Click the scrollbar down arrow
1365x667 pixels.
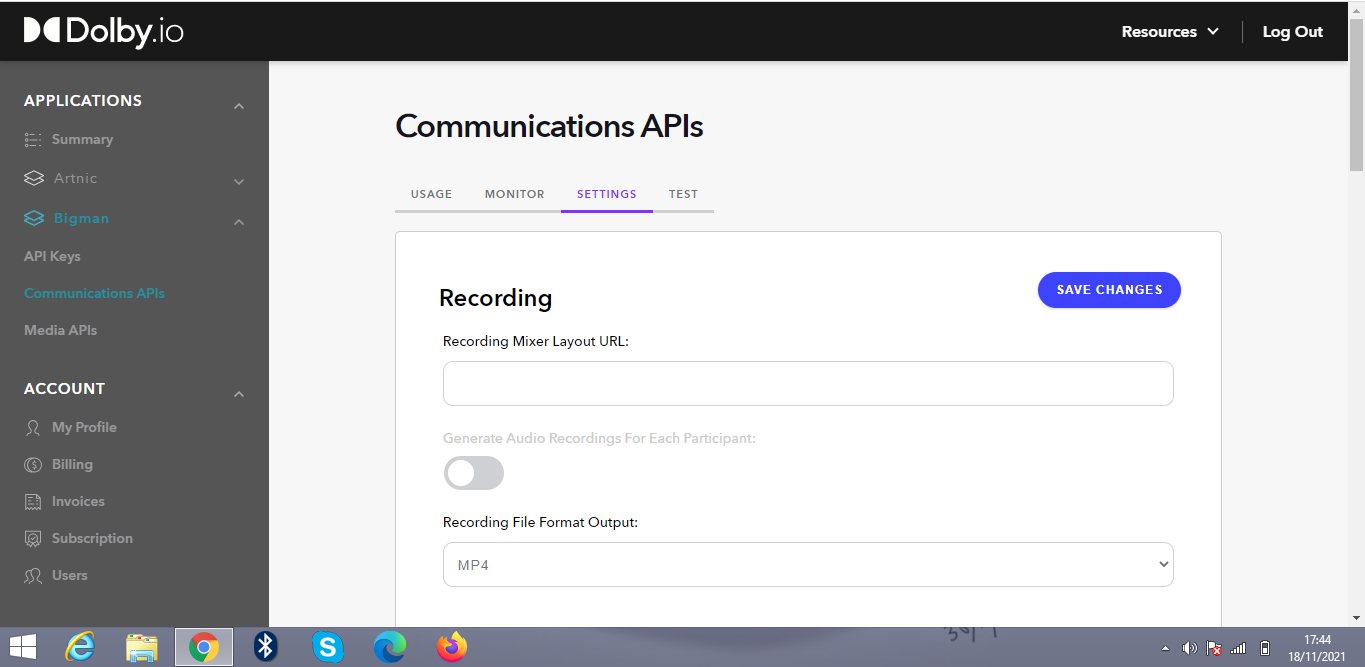coord(1357,618)
